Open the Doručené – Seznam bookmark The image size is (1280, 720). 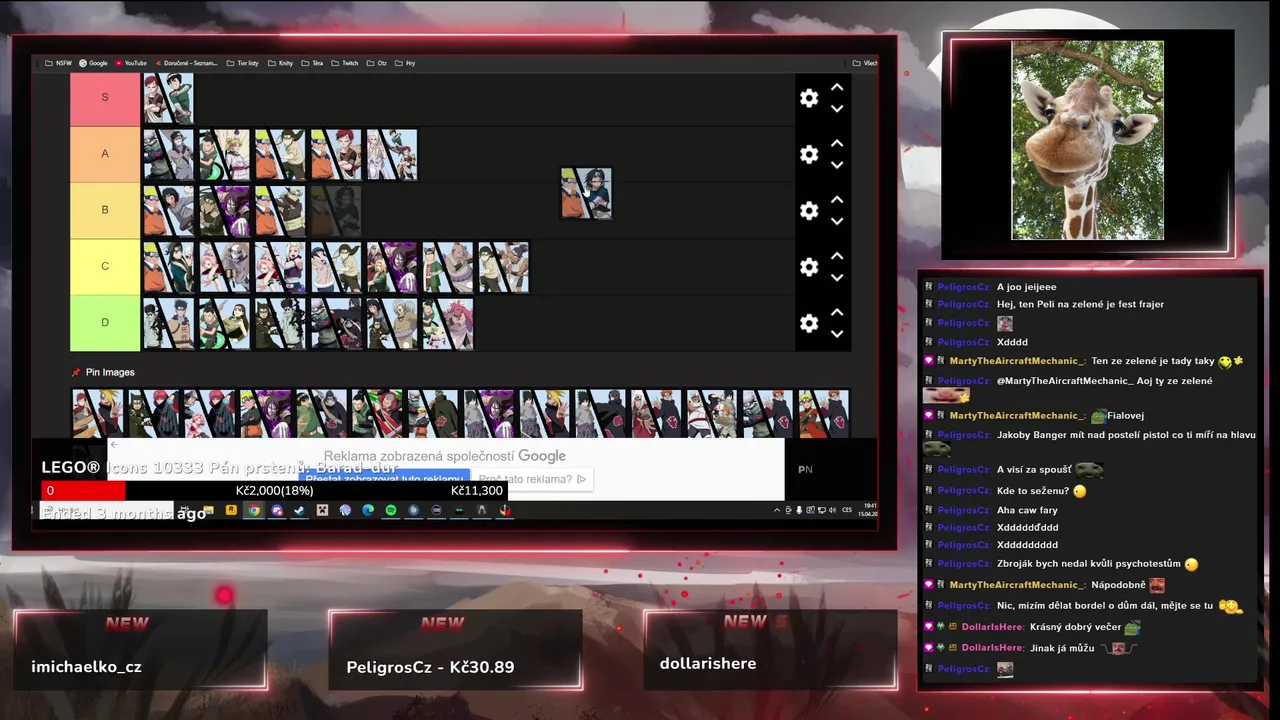coord(186,63)
